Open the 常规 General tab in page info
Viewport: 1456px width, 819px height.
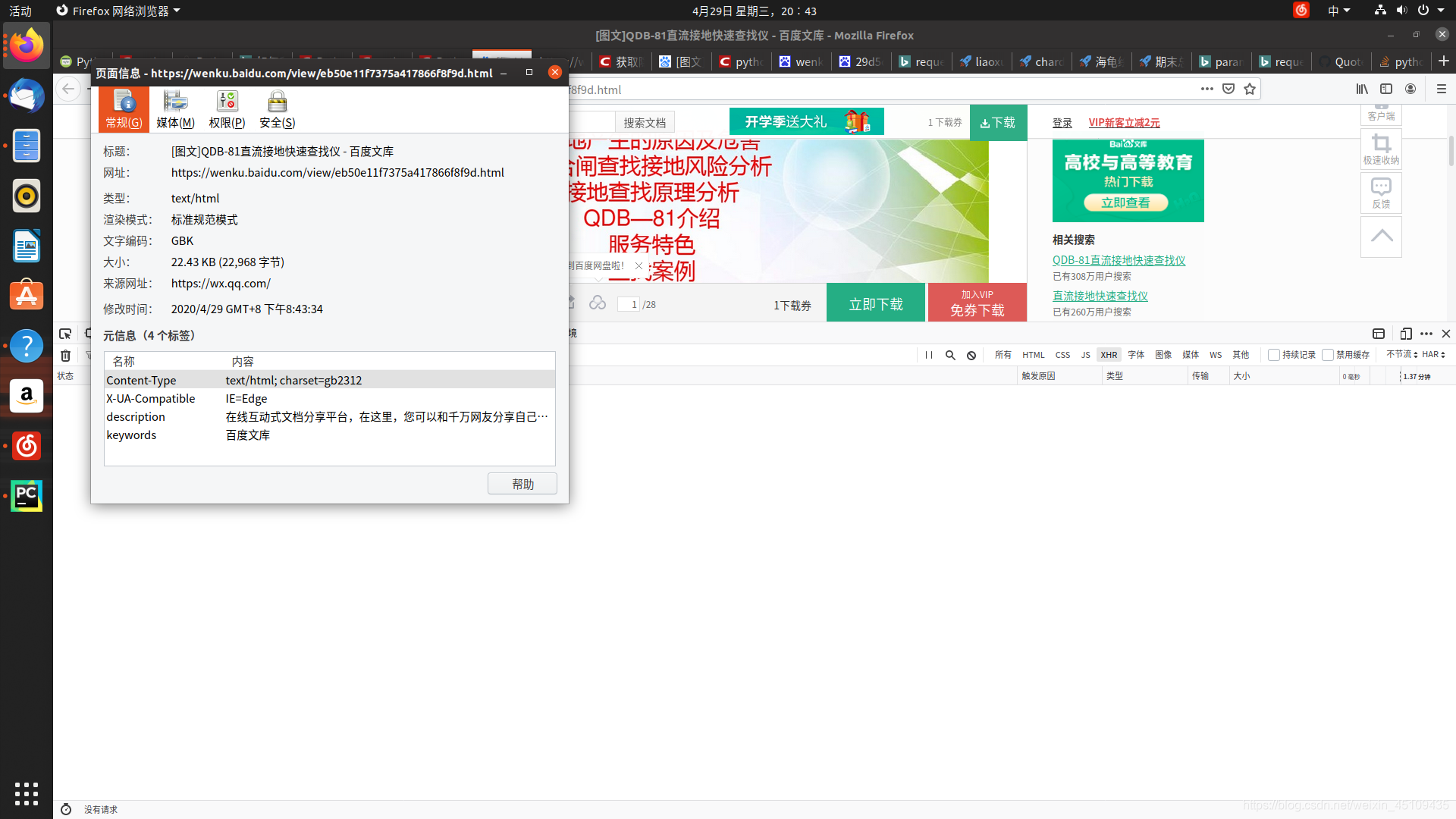pos(124,109)
